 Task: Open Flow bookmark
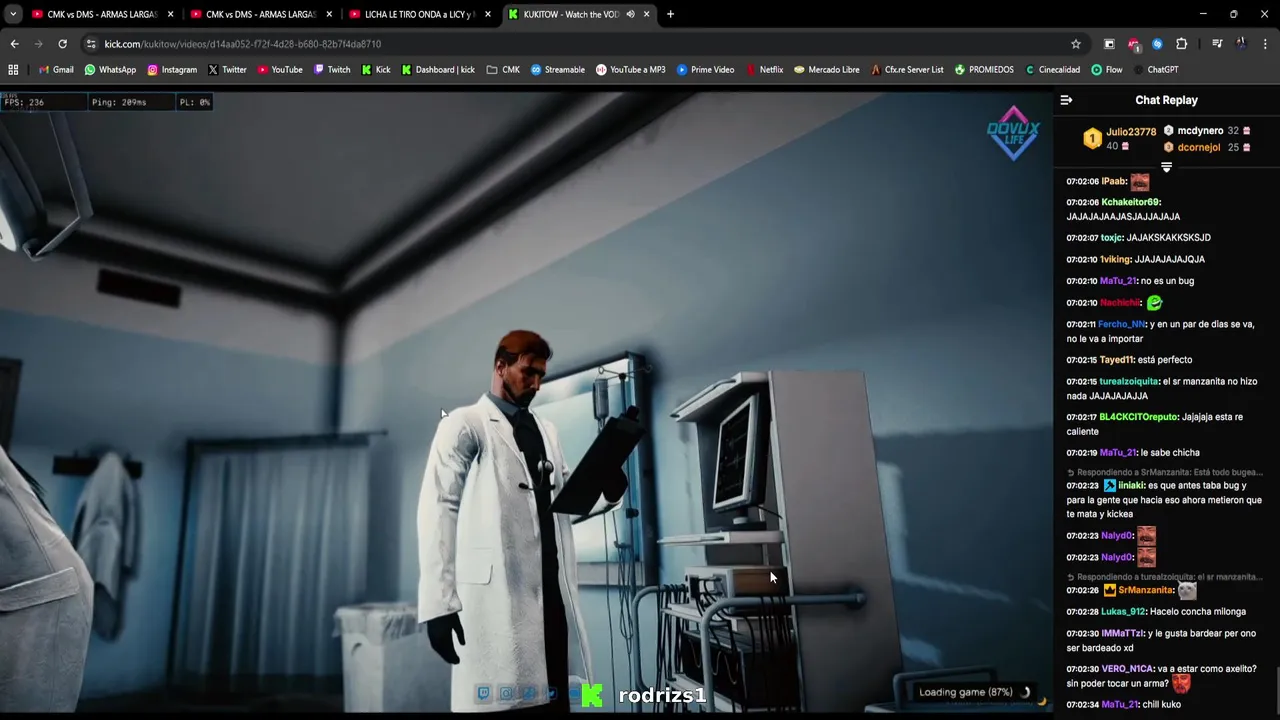pos(1107,70)
